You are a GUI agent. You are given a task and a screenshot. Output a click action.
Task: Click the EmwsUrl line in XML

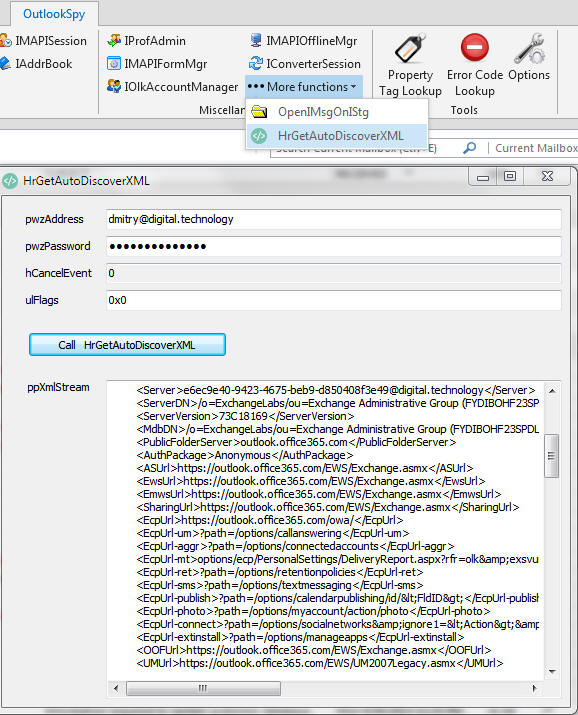[319, 494]
